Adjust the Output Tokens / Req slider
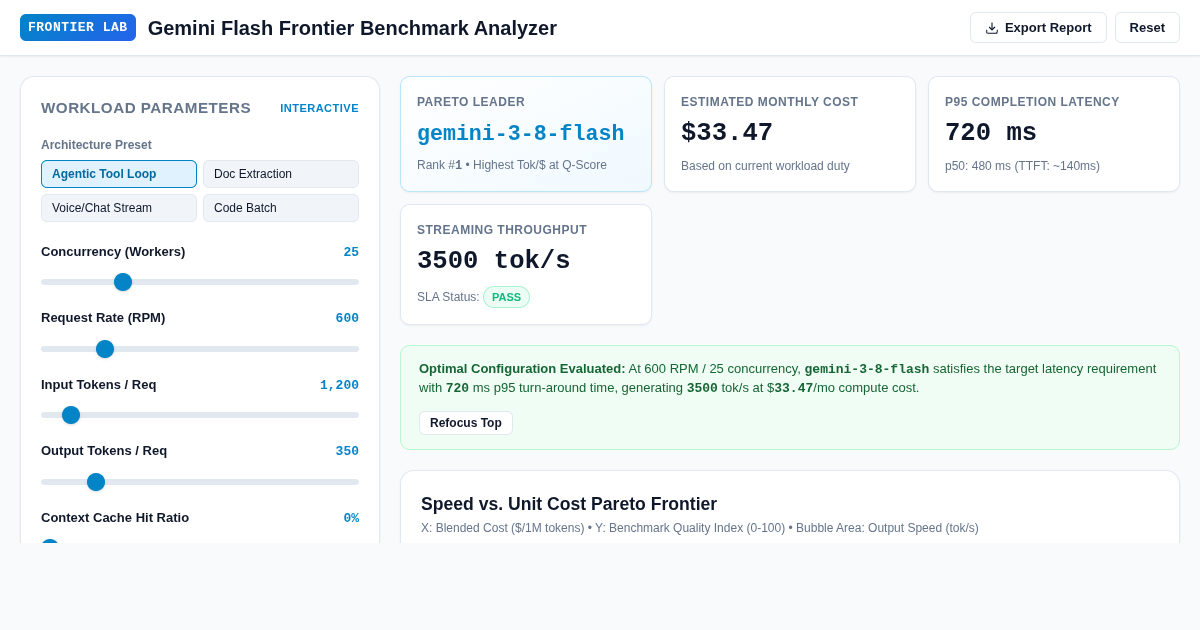The width and height of the screenshot is (1200, 630). (x=200, y=482)
